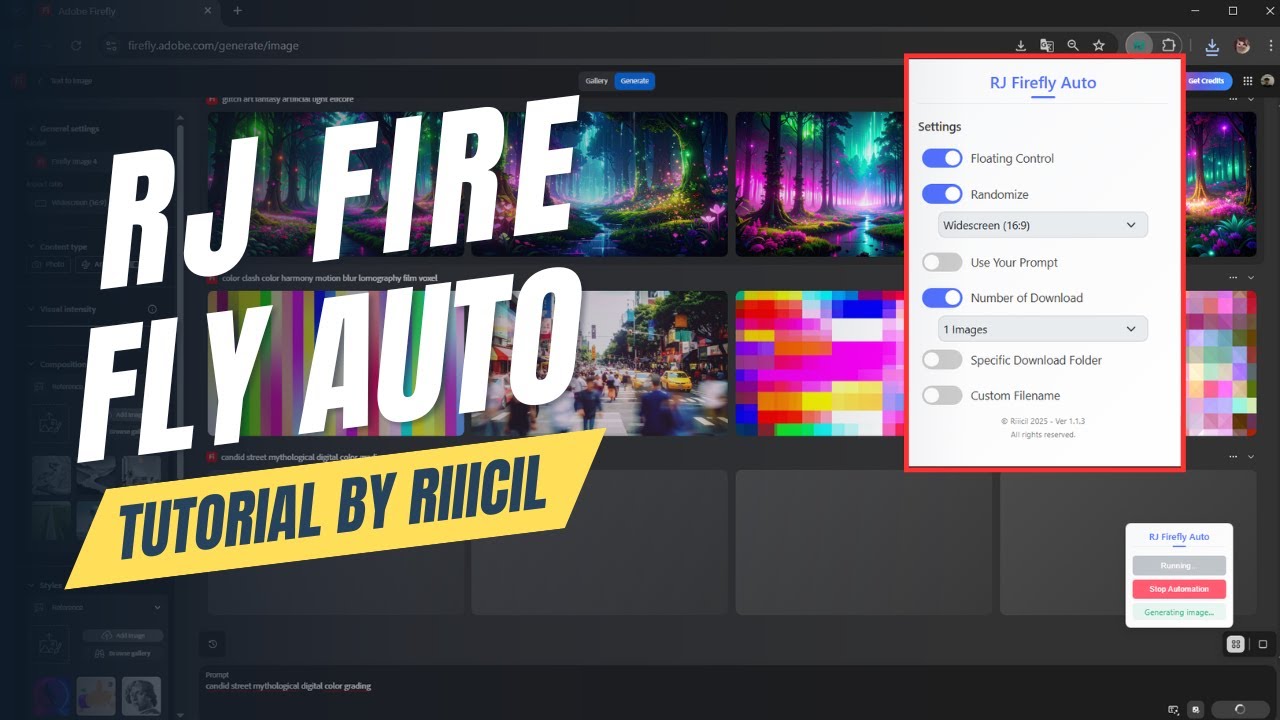Screen dimensions: 1280x720
Task: Open the Adobe account avatar
Action: tap(1268, 81)
